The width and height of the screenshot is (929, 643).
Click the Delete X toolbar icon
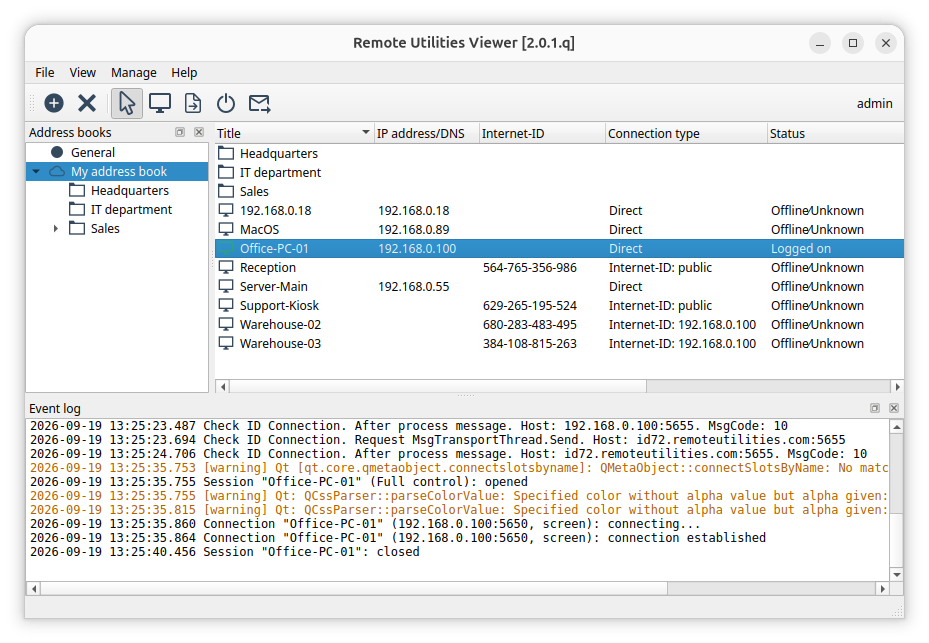[x=87, y=103]
